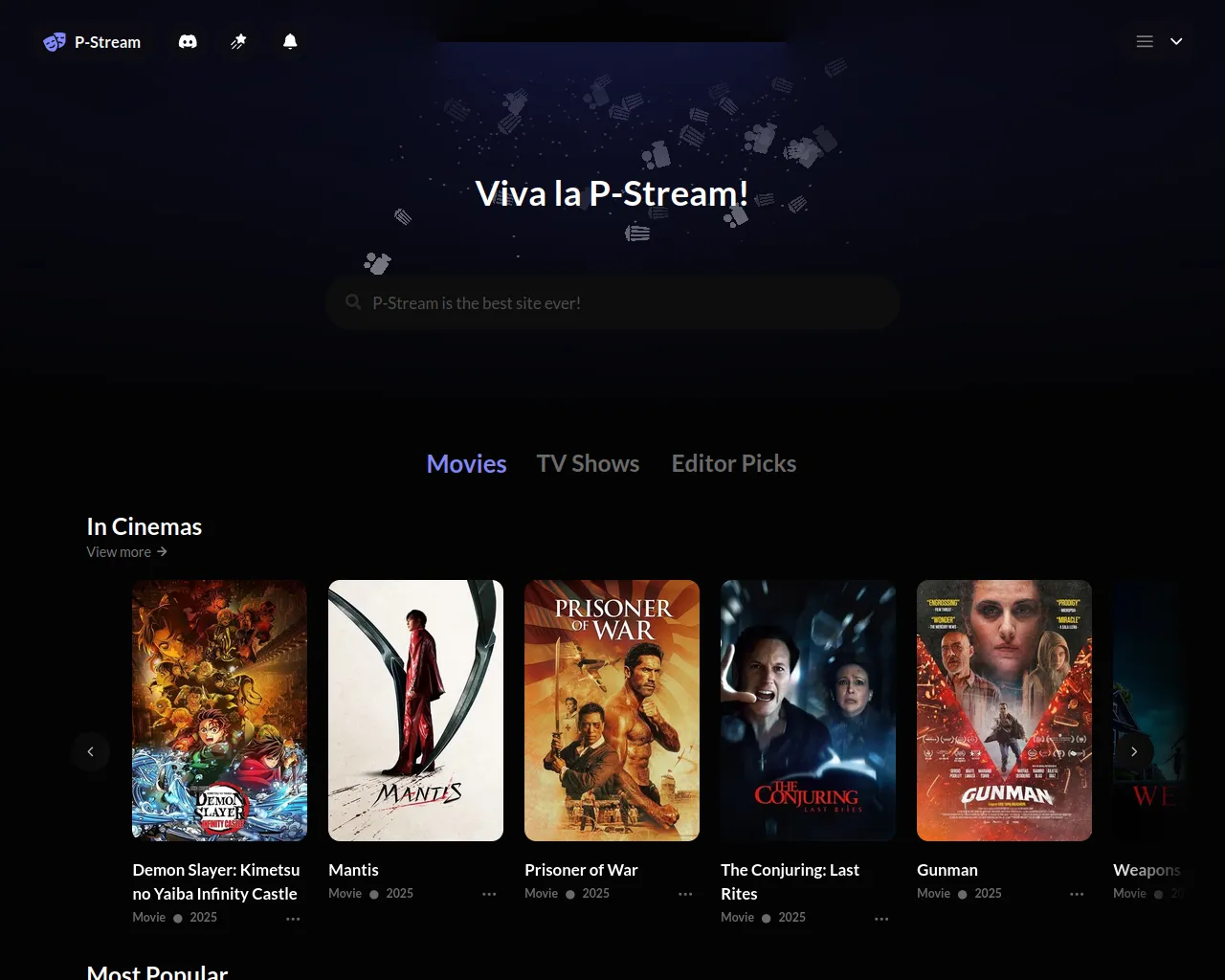Open the Prisoner of War poster
Screen dimensions: 1225x980
tap(612, 710)
